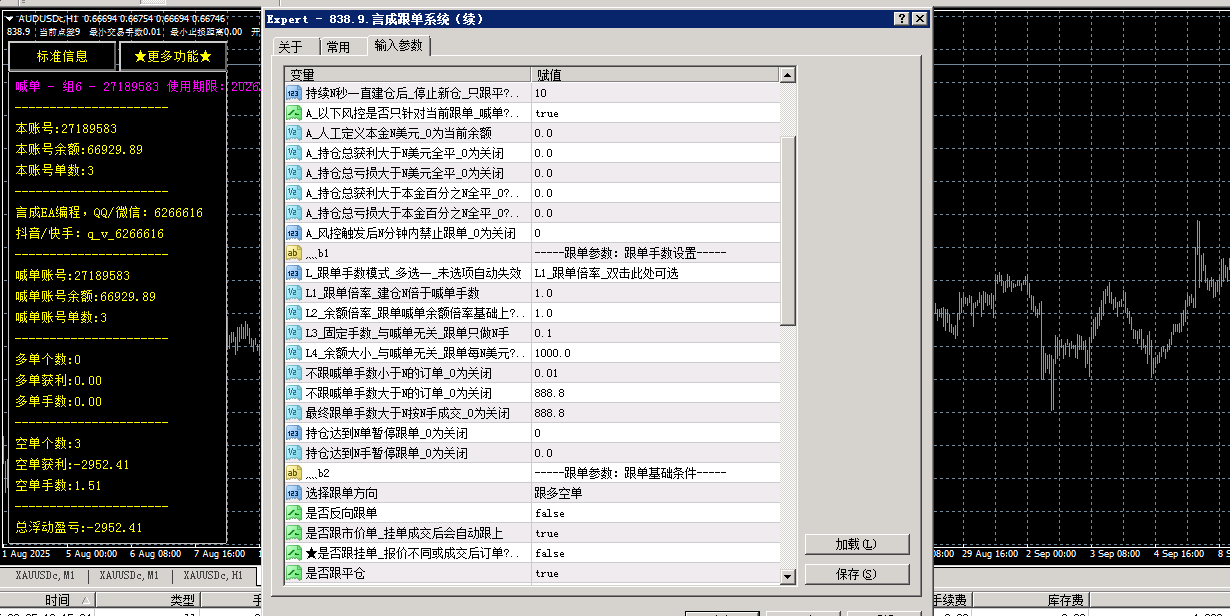The height and width of the screenshot is (616, 1230).
Task: Open the L1_跟单倍率 mode selection value
Action: tap(654, 273)
